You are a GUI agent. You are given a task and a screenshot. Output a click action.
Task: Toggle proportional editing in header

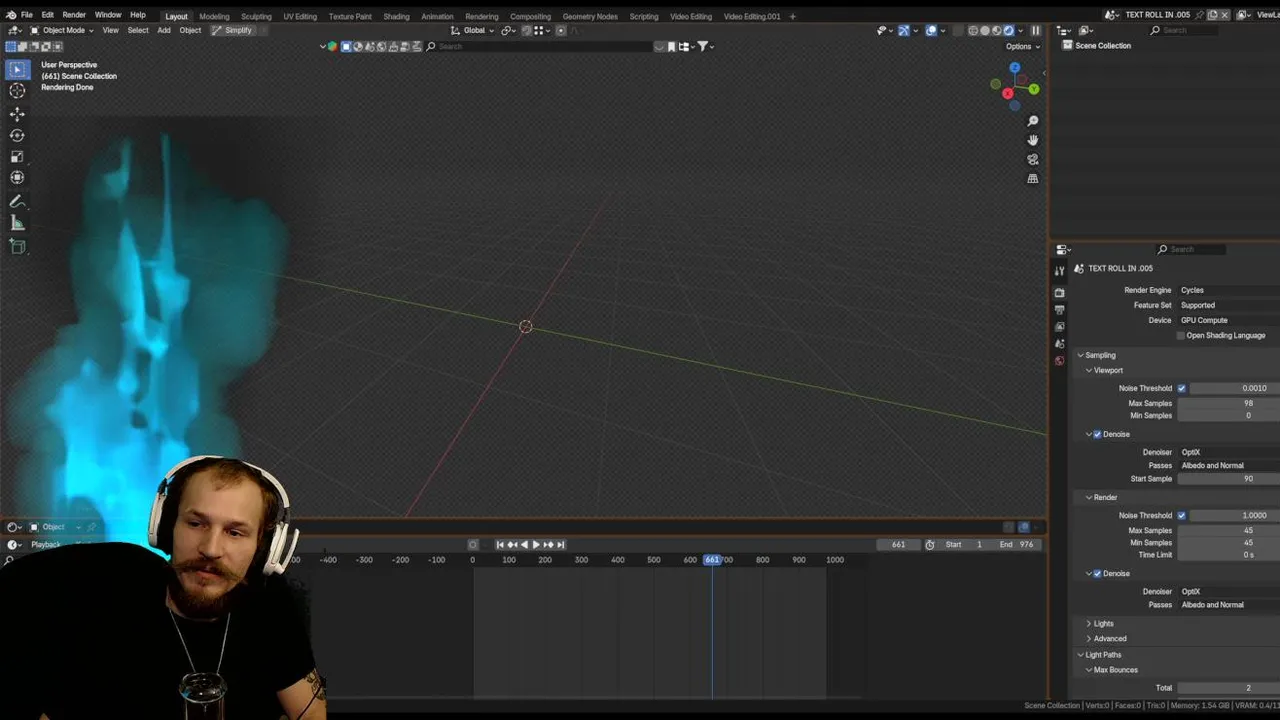pos(561,30)
